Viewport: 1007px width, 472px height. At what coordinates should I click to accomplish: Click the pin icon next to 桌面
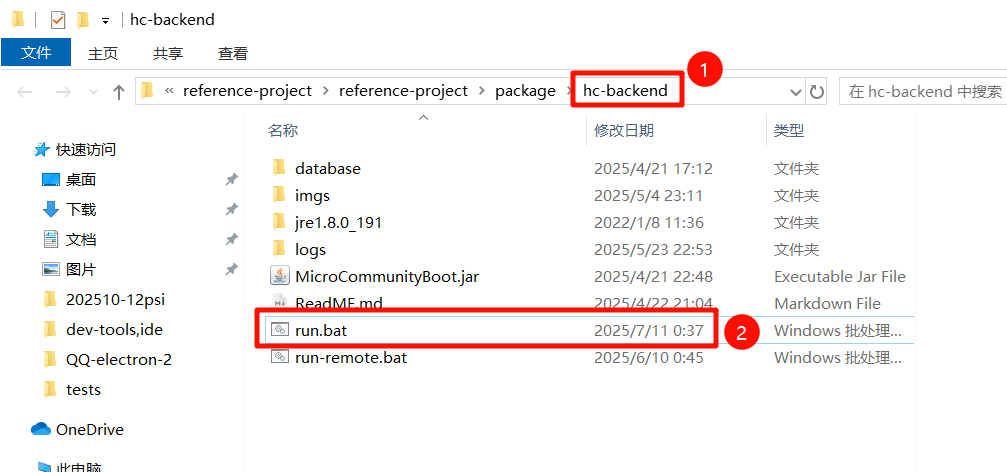click(x=231, y=180)
